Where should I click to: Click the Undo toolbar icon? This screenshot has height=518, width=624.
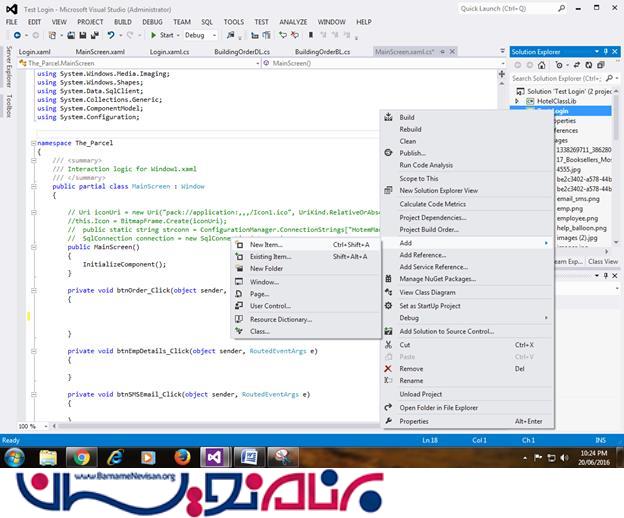pyautogui.click(x=111, y=35)
